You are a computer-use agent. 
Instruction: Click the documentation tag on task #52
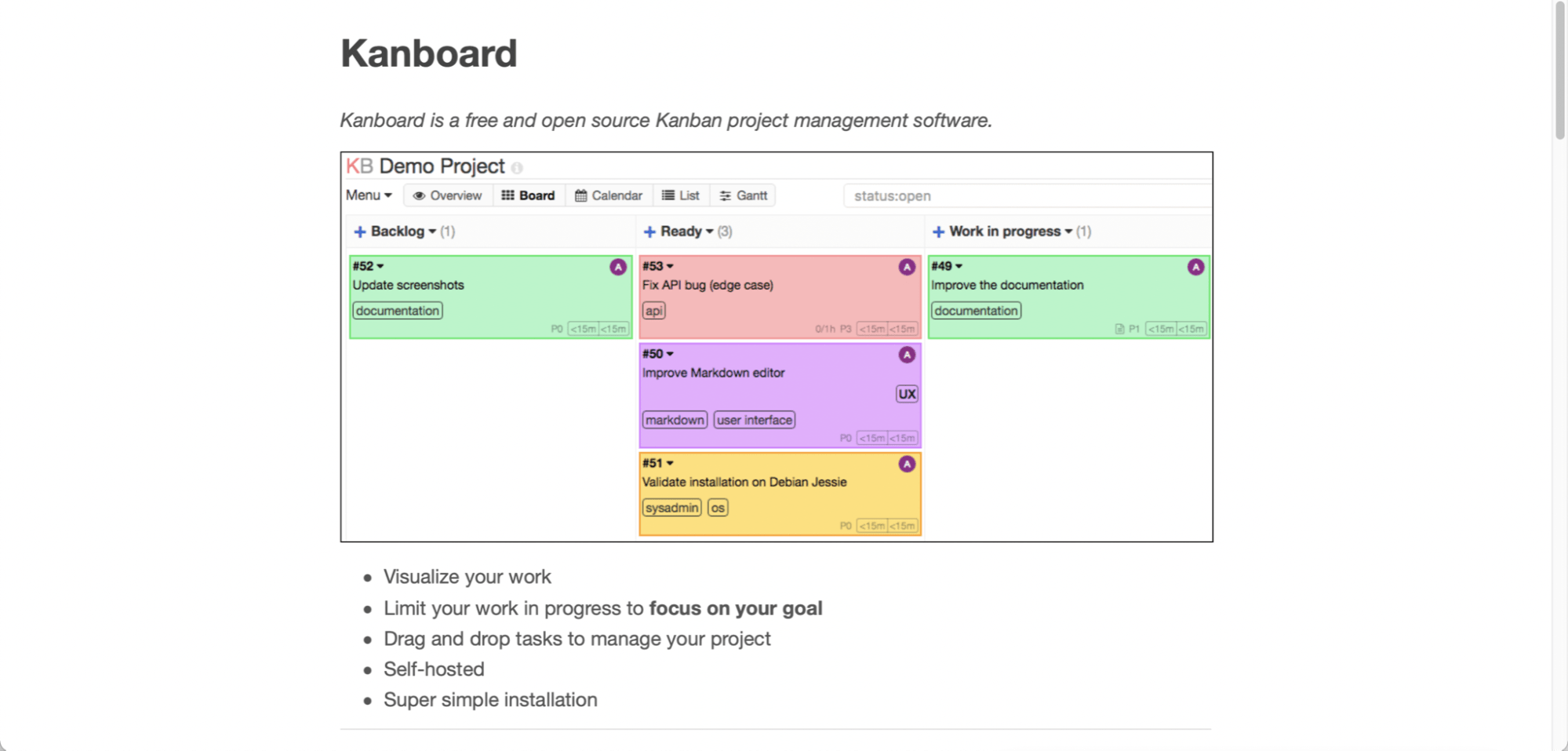click(398, 311)
